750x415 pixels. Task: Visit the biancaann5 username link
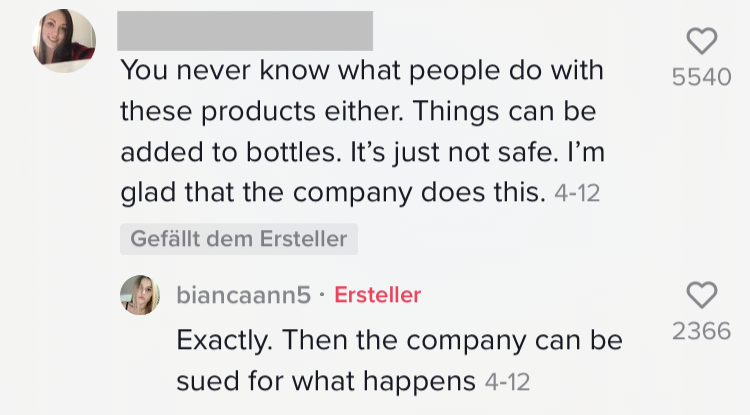(x=243, y=295)
